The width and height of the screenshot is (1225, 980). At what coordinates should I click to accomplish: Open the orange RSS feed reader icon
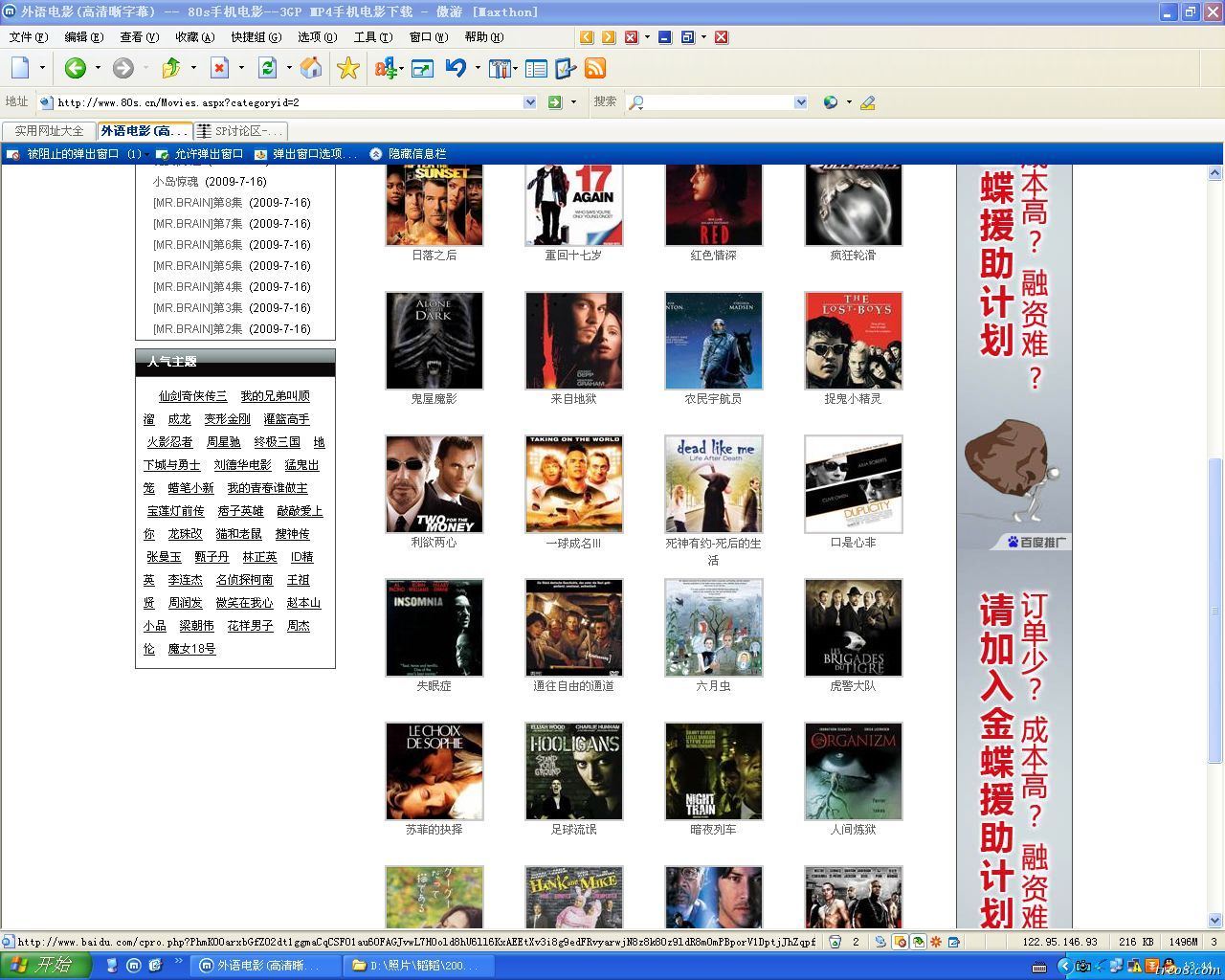[x=595, y=68]
